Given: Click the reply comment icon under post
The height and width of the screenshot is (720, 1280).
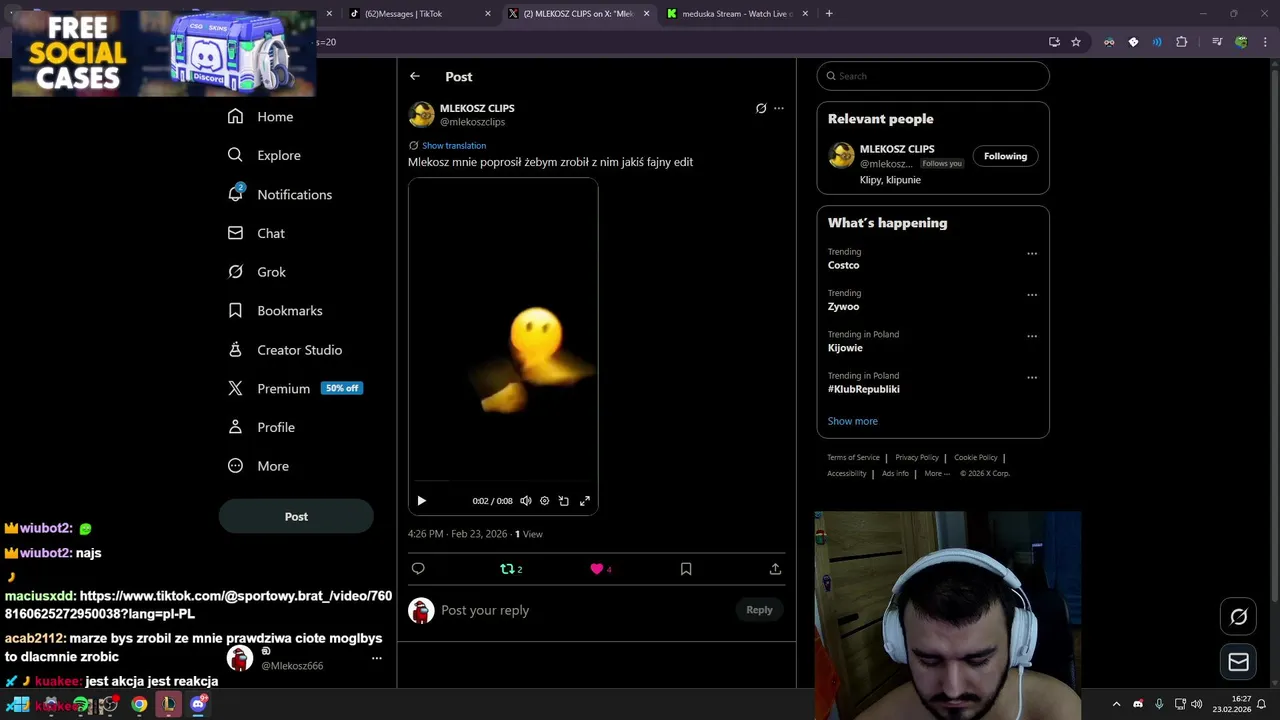Looking at the screenshot, I should click(418, 569).
